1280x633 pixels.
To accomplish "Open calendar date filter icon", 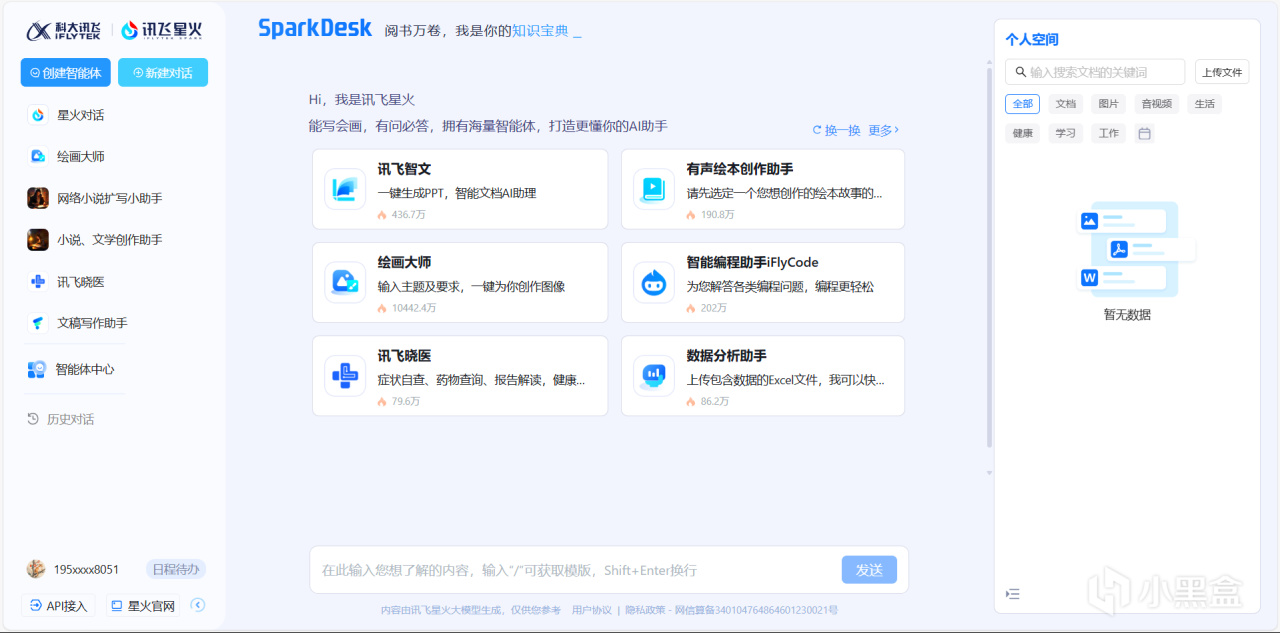I will (x=1145, y=133).
